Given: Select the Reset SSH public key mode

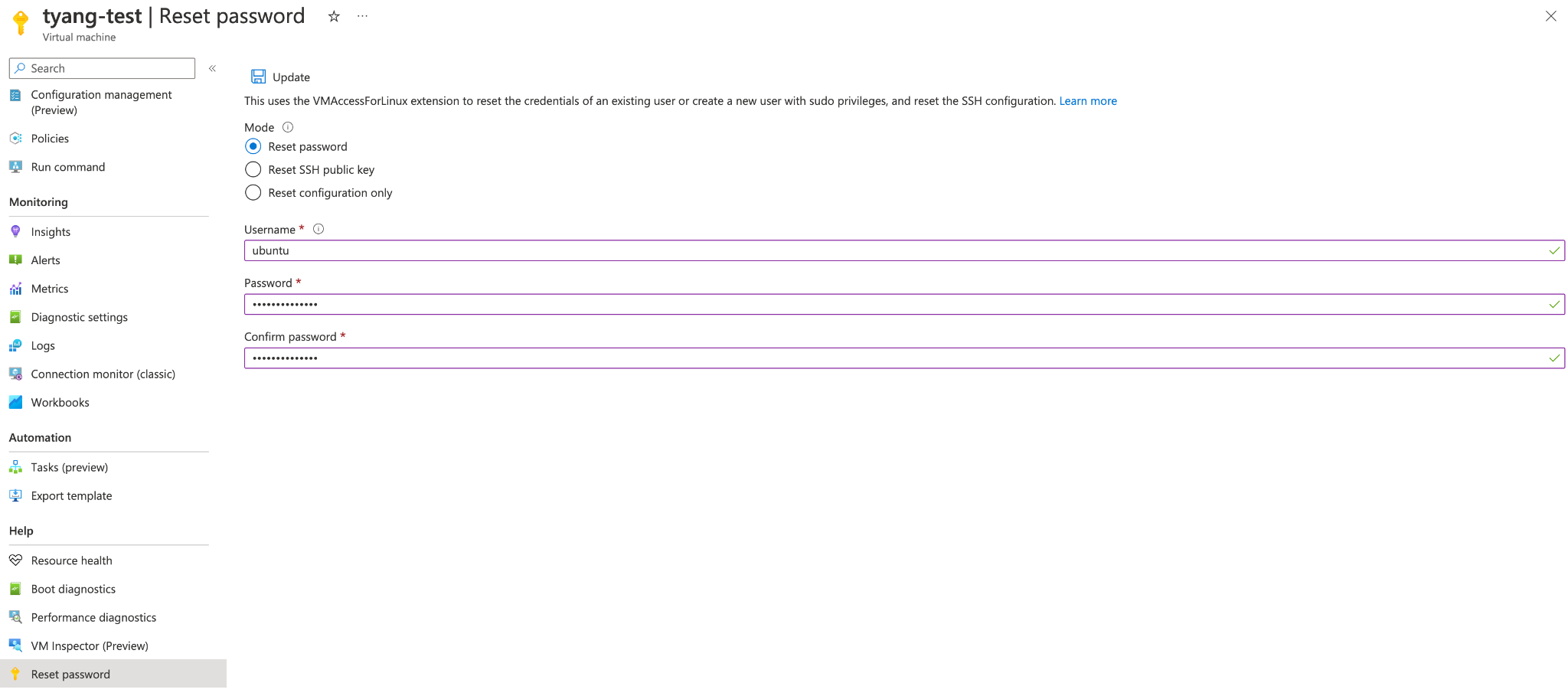Looking at the screenshot, I should click(x=253, y=169).
